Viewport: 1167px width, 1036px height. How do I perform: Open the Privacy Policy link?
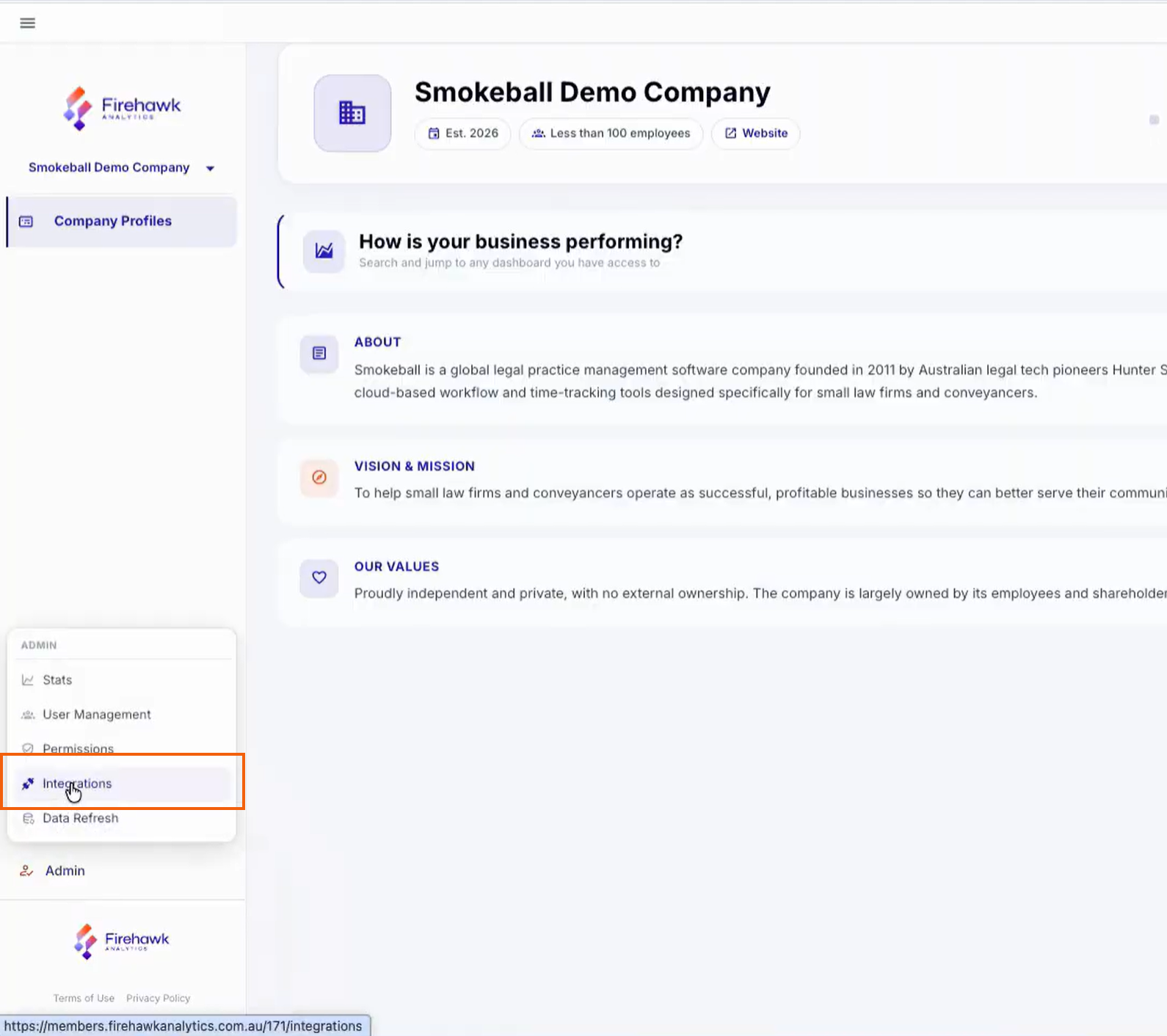click(x=158, y=998)
